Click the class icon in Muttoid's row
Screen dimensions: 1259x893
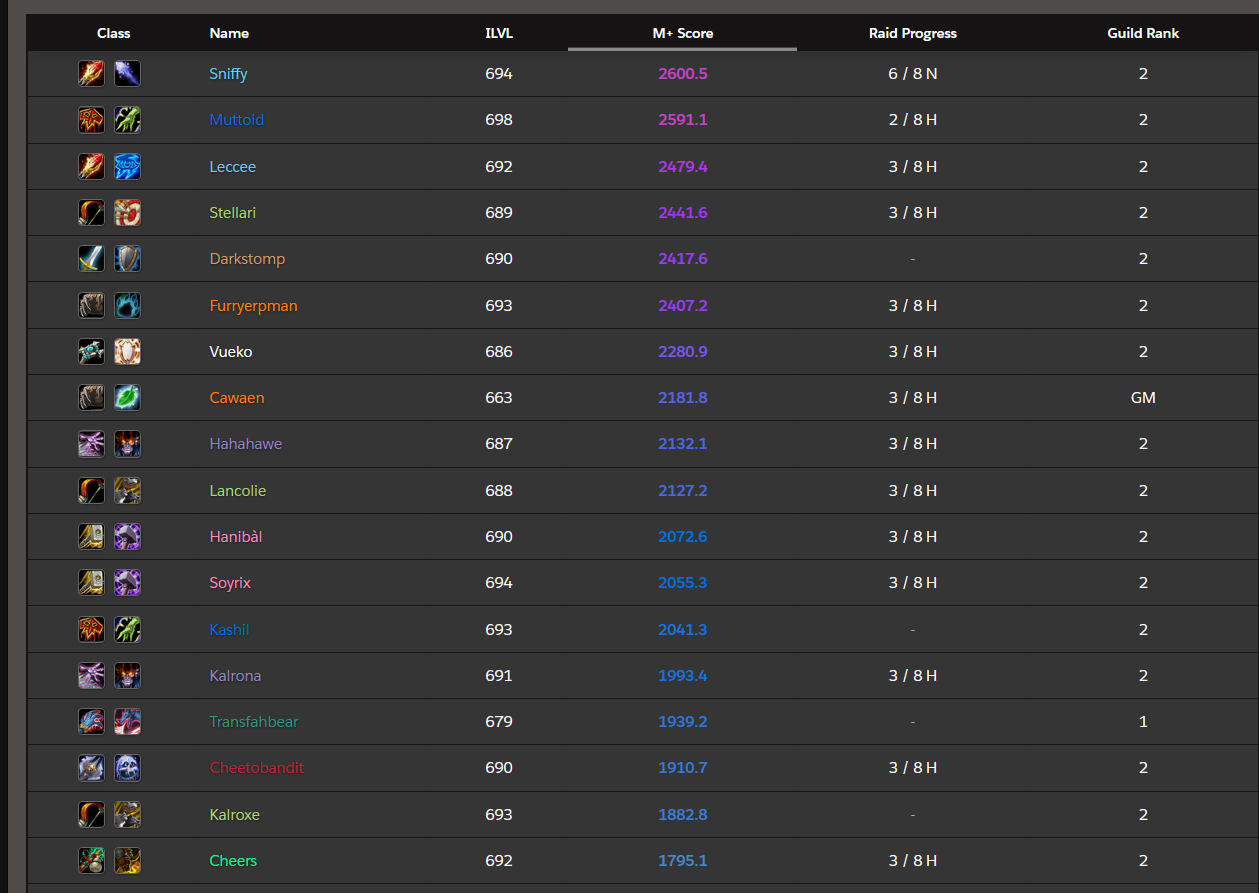coord(91,120)
